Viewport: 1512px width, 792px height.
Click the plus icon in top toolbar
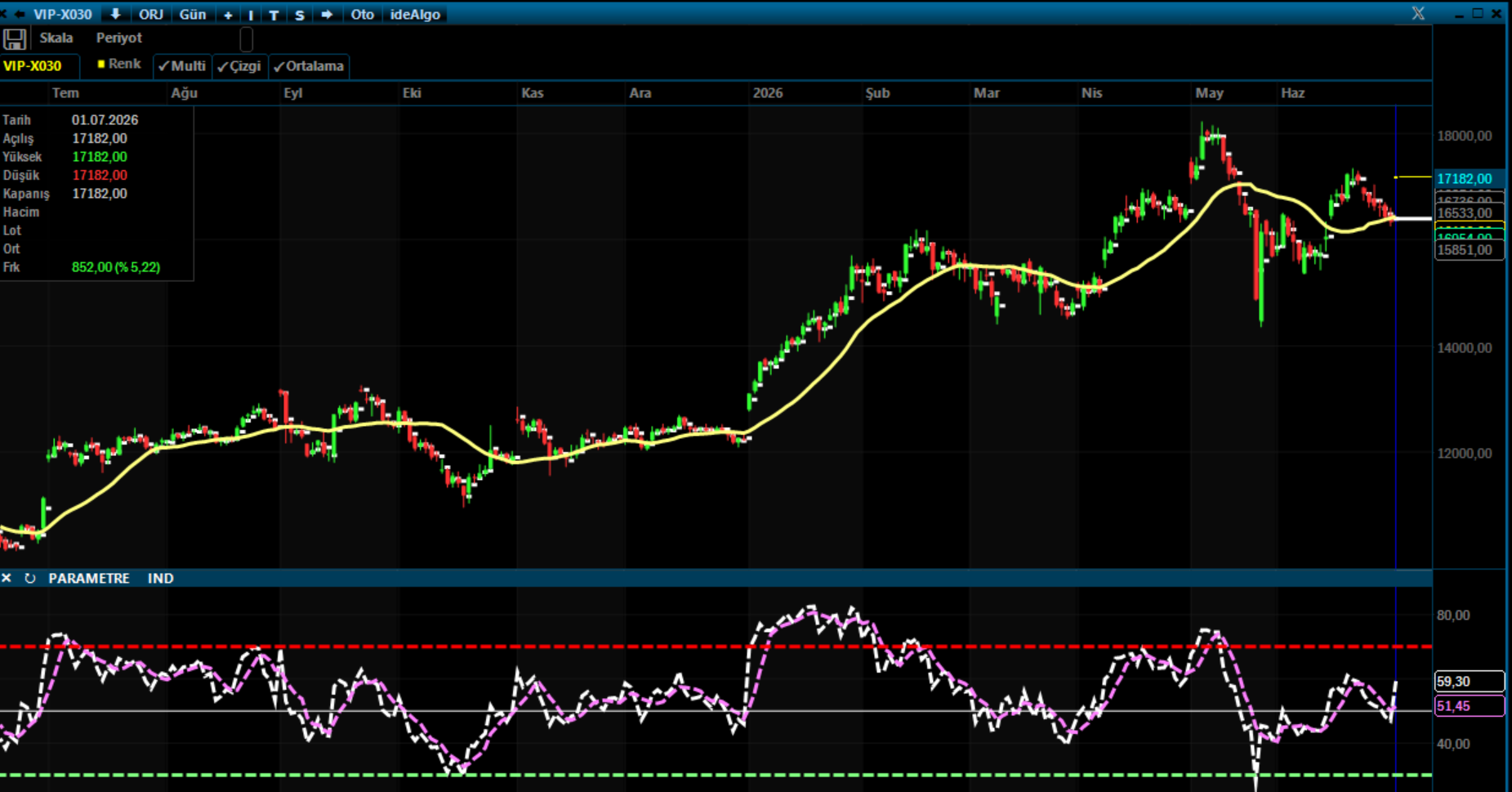pyautogui.click(x=228, y=15)
